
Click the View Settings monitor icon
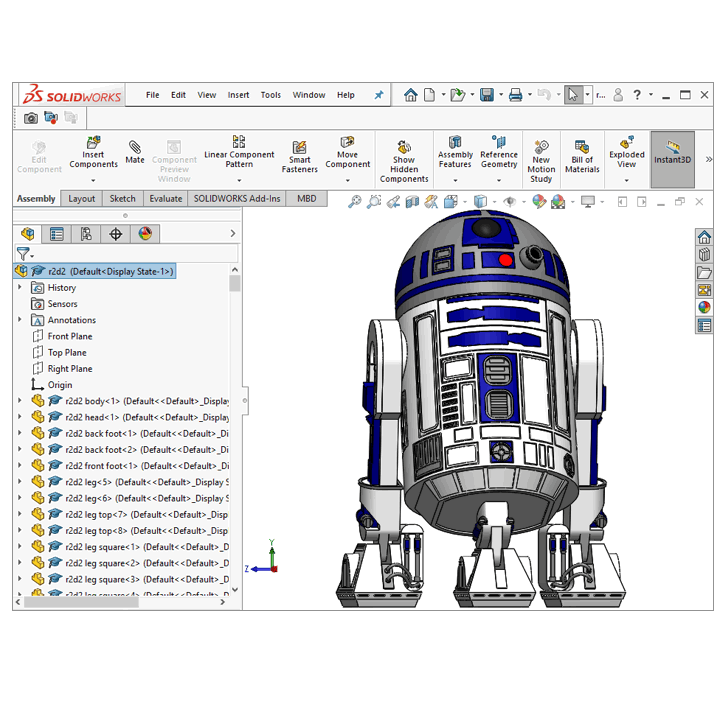[x=588, y=202]
